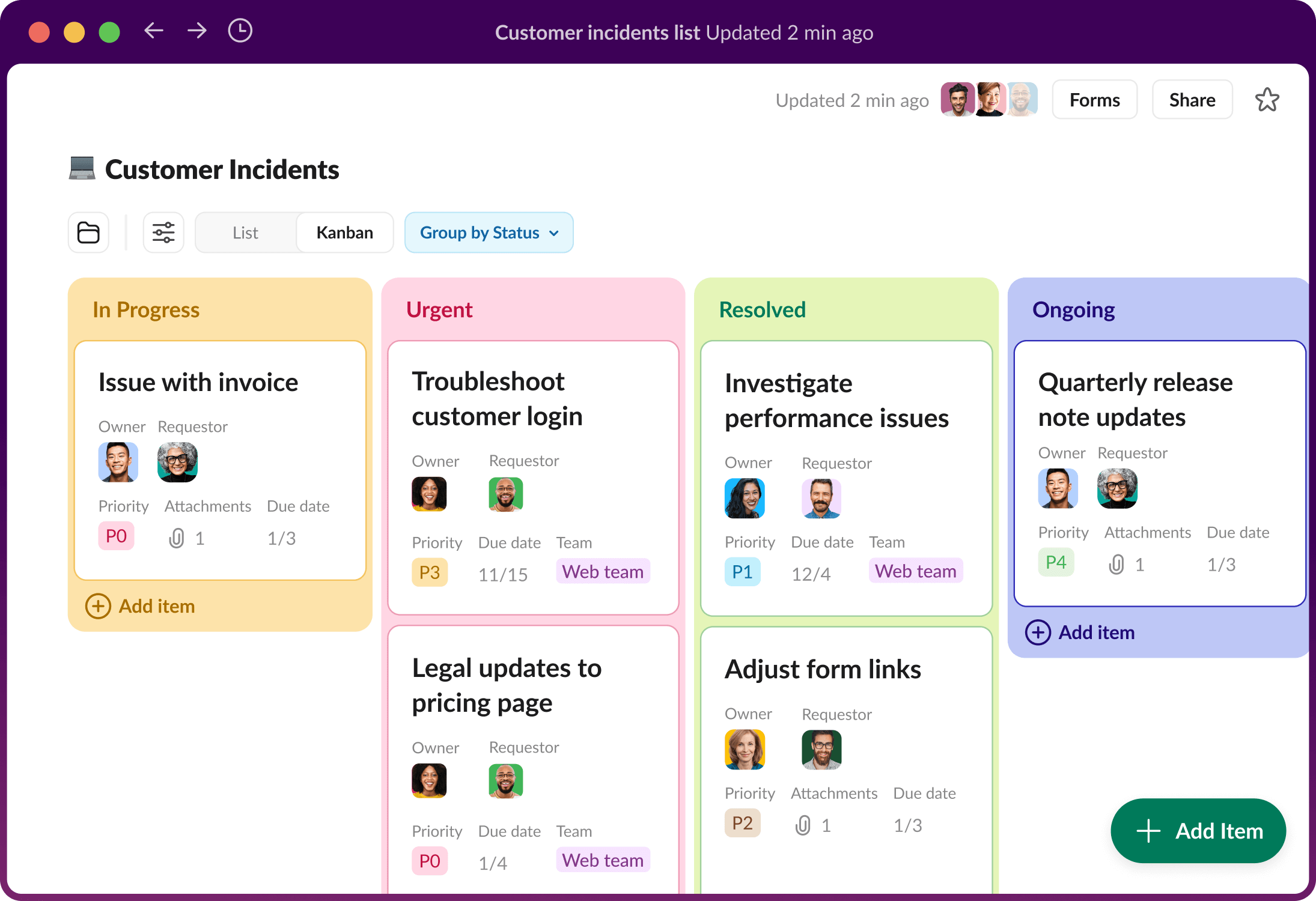Click the attachment paperclip on Quarterly release note updates
The height and width of the screenshot is (901, 1316).
[1116, 563]
